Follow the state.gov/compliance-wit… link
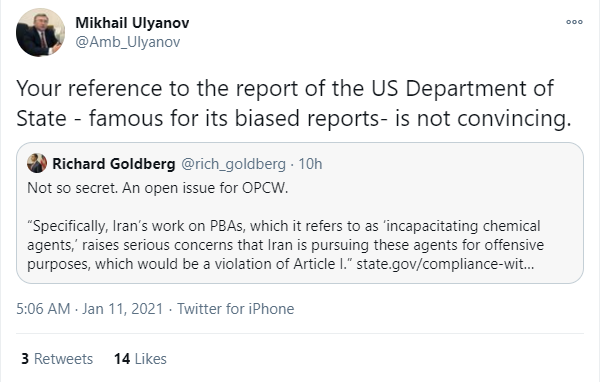Image resolution: width=601 pixels, height=382 pixels. point(445,264)
